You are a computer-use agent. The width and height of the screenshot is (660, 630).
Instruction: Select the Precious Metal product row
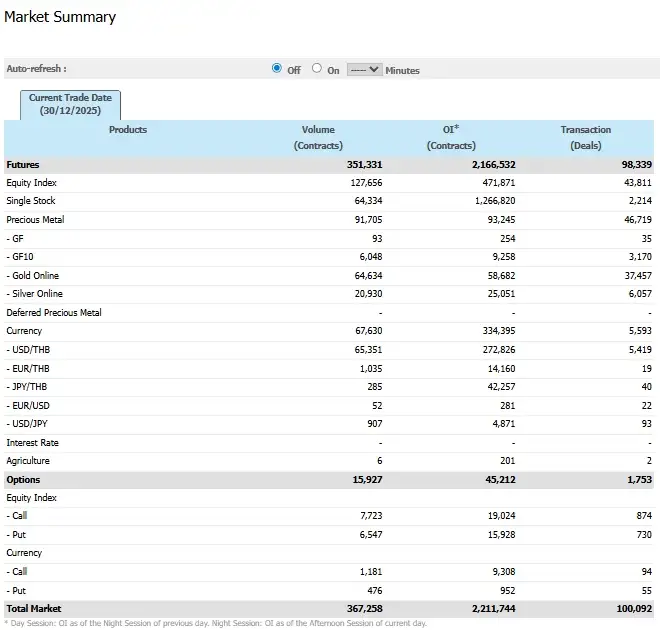tap(35, 220)
